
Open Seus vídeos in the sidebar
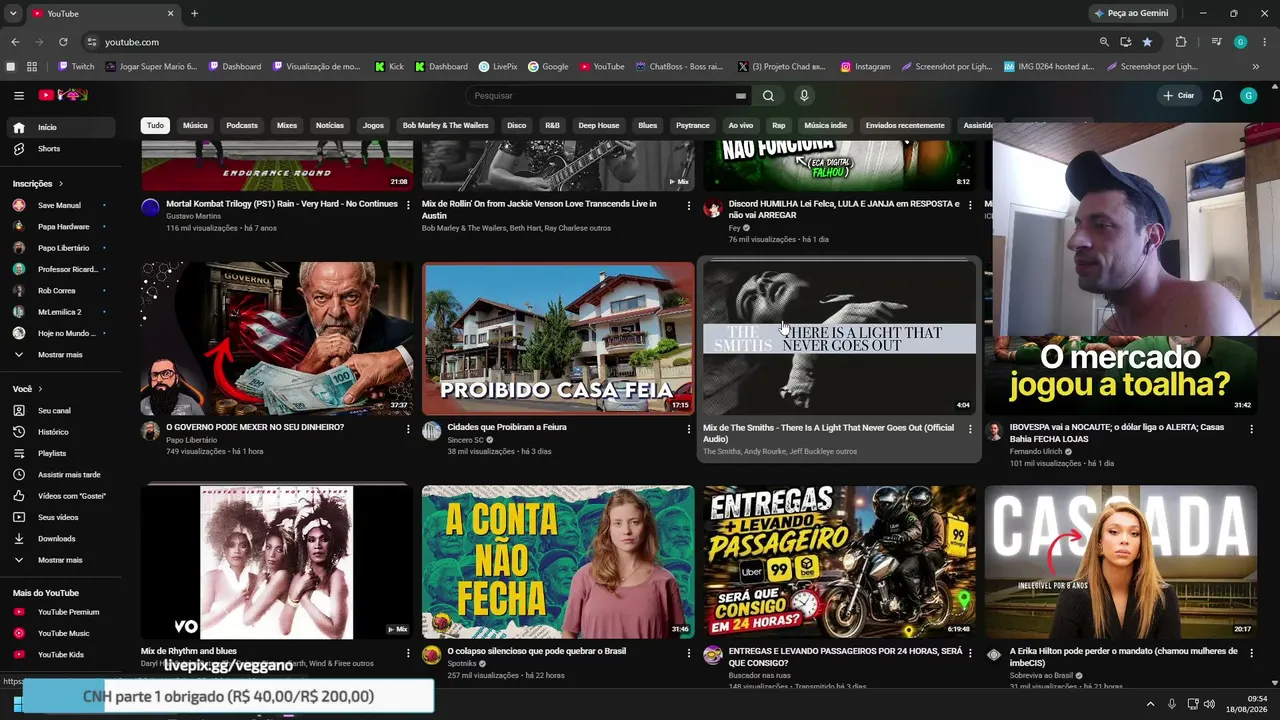tap(61, 517)
